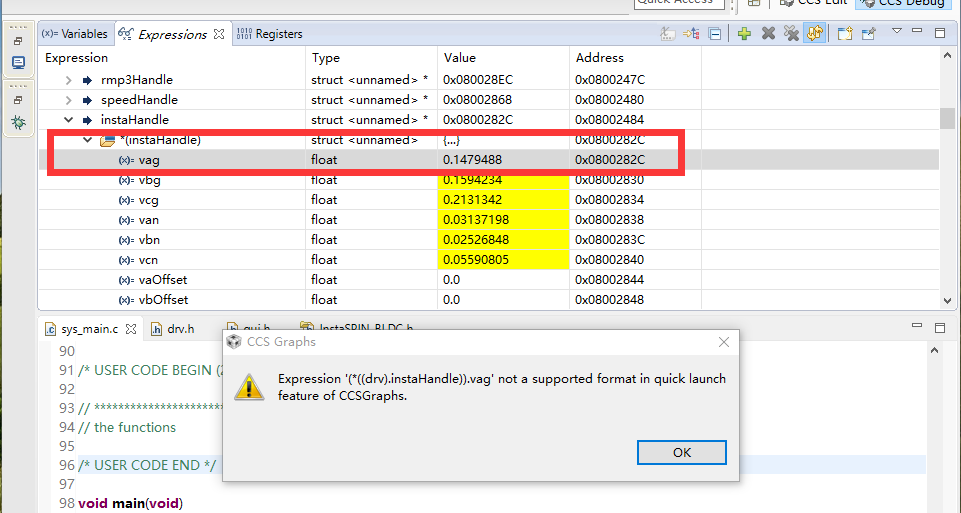Click the scroll down arrow in Expressions view
Image resolution: width=961 pixels, height=513 pixels.
(948, 301)
